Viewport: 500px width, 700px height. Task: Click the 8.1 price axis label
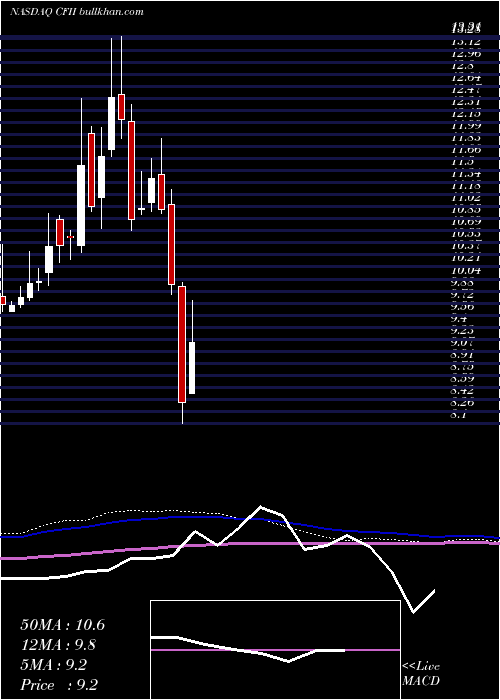tap(460, 415)
